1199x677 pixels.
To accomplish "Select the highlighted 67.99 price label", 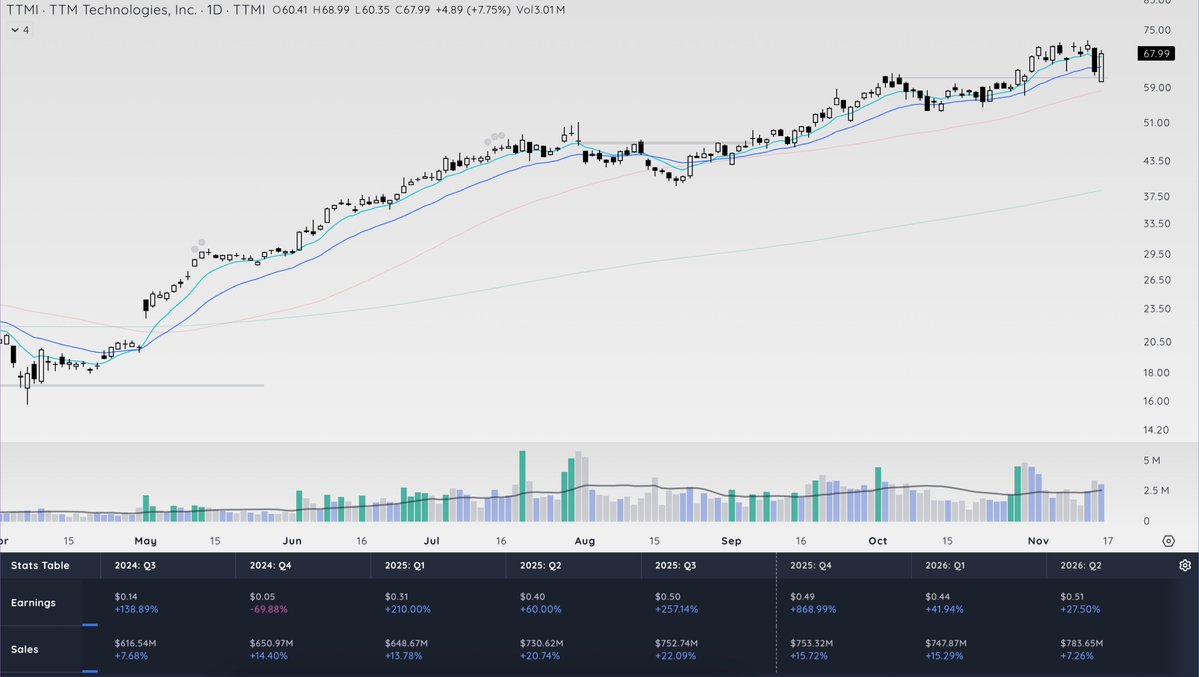I will coord(1155,53).
